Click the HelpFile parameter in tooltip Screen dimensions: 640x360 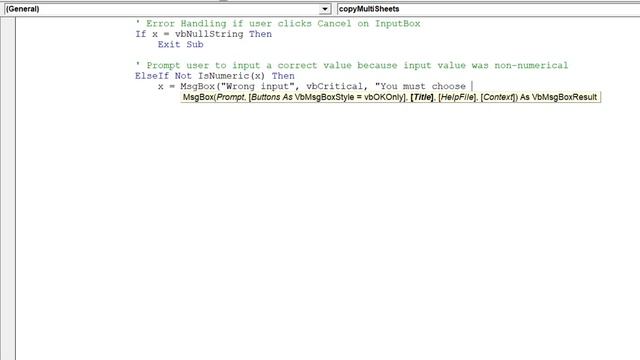(457, 97)
